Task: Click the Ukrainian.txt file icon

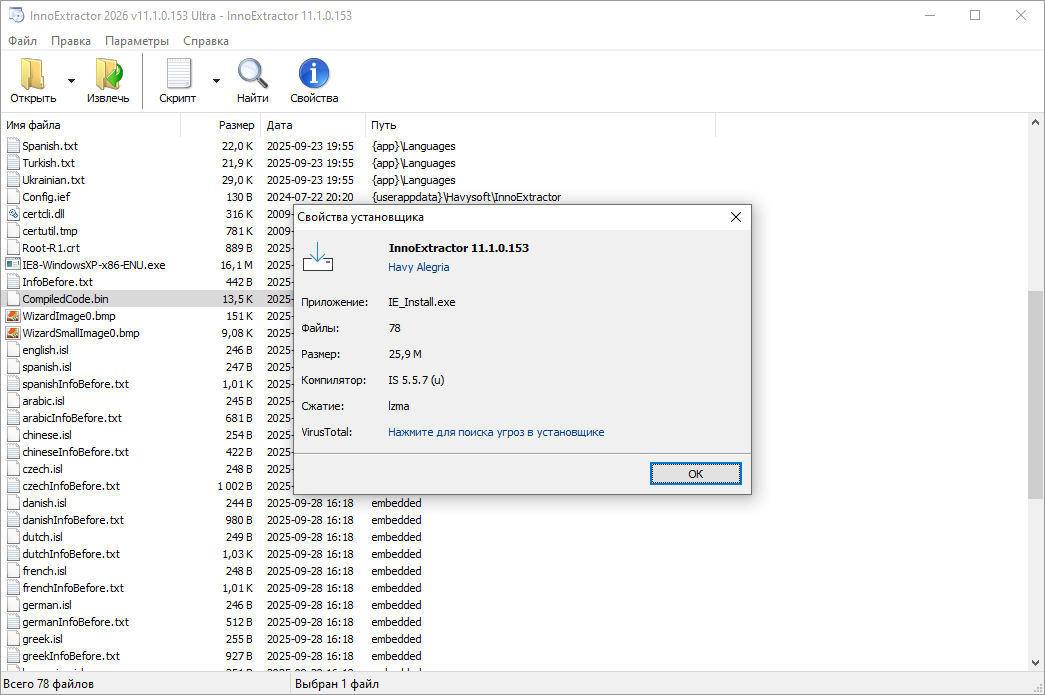Action: (x=13, y=180)
